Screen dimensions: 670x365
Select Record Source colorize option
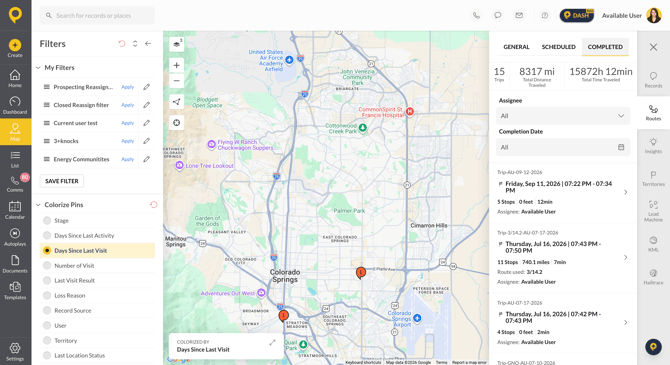click(x=97, y=310)
